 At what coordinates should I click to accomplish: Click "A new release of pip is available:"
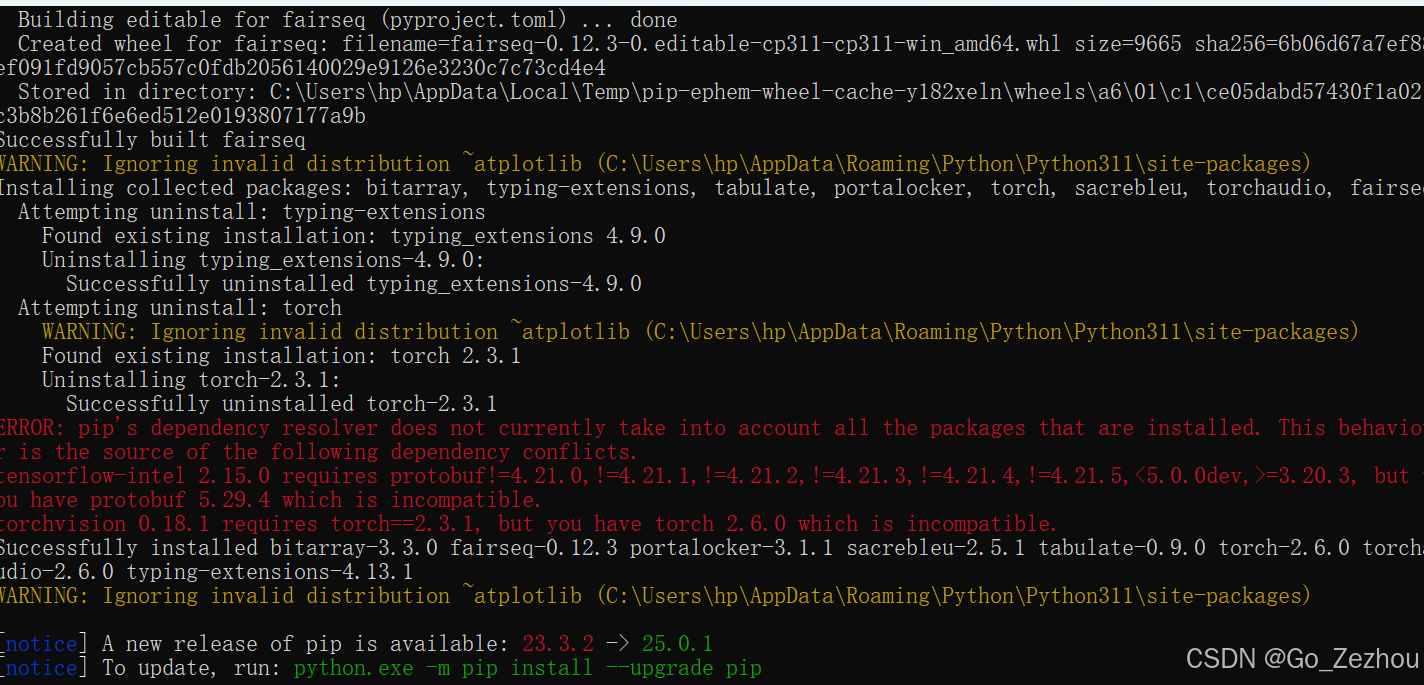pyautogui.click(x=305, y=644)
